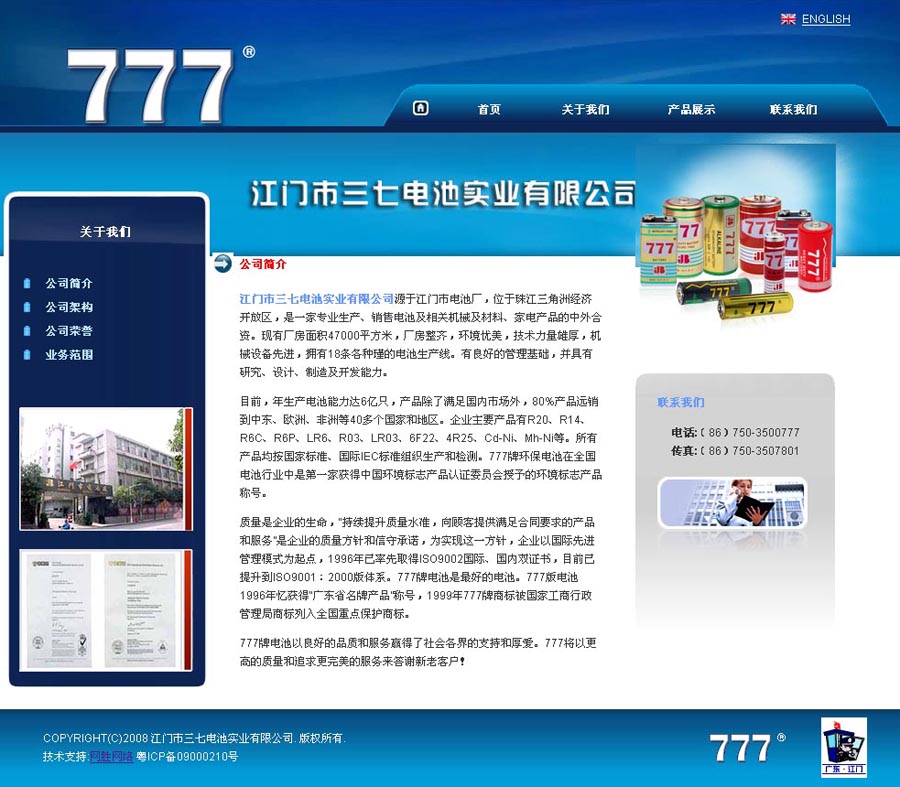Click bullet icon next to 公司简介

(x=26, y=283)
